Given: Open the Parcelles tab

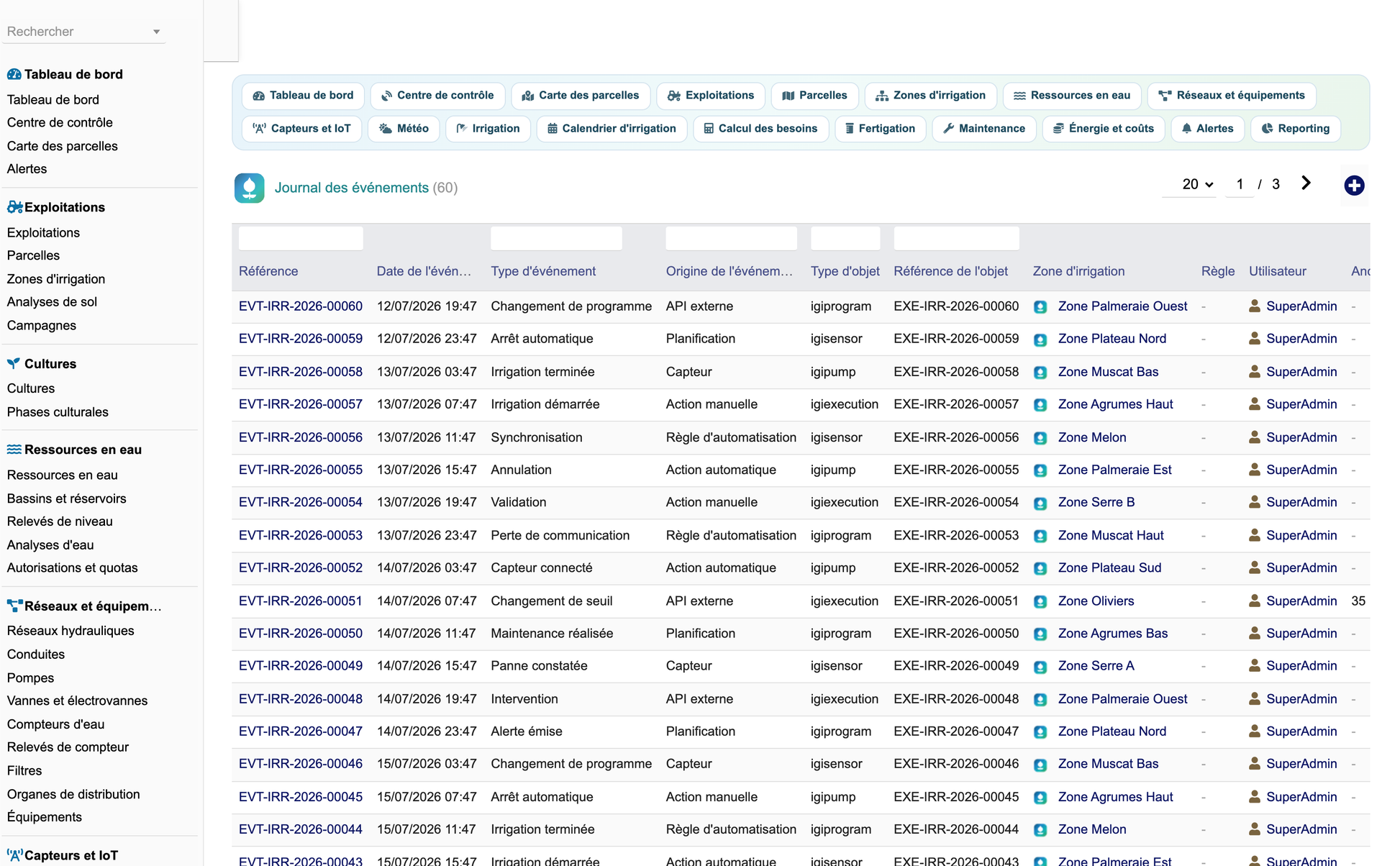Looking at the screenshot, I should pyautogui.click(x=814, y=96).
